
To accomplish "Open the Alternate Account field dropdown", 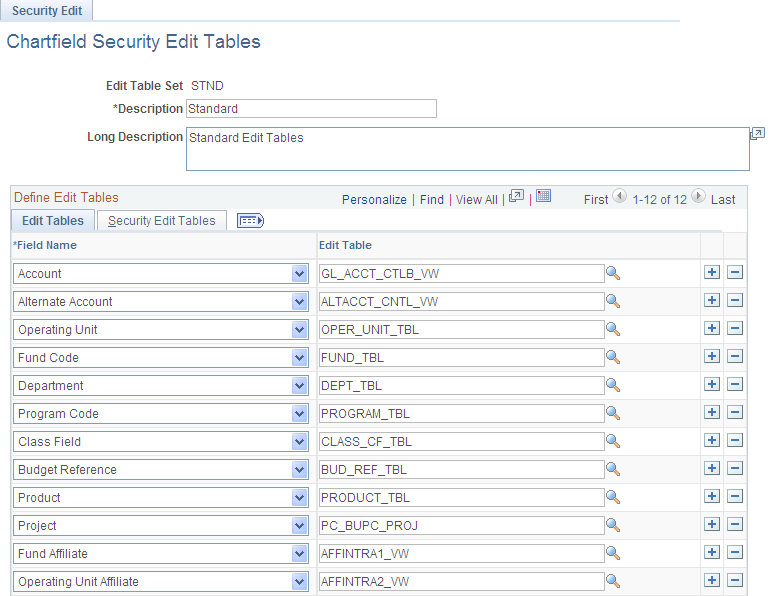I will (299, 301).
